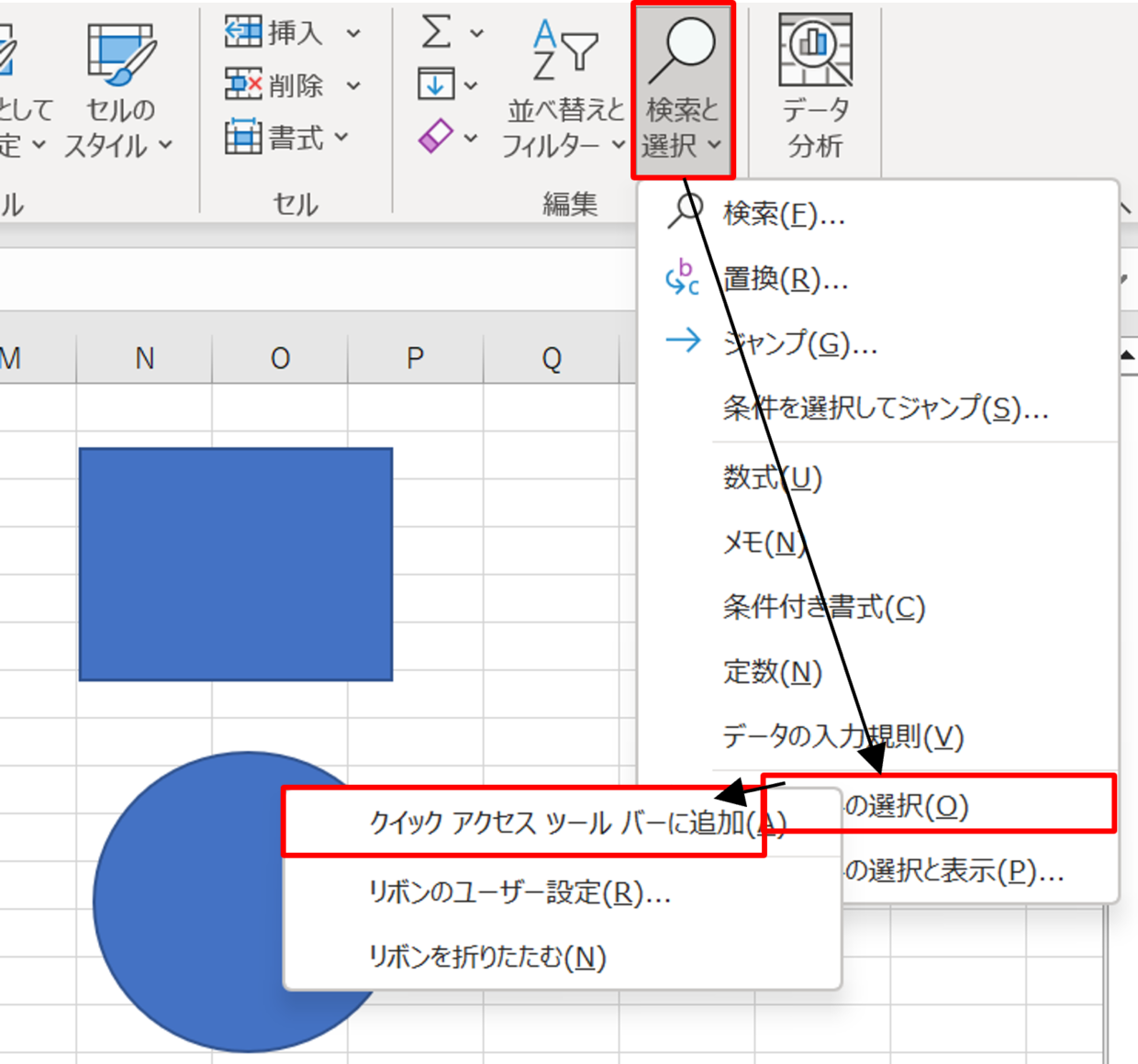
Task: Choose リボンを折りたたむ(N)
Action: tap(562, 957)
